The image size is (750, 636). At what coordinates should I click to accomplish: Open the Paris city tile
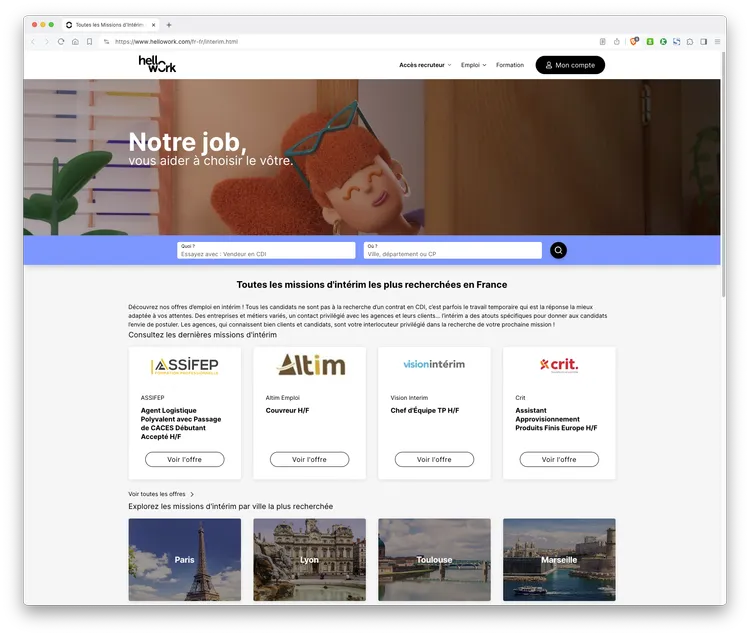[185, 559]
